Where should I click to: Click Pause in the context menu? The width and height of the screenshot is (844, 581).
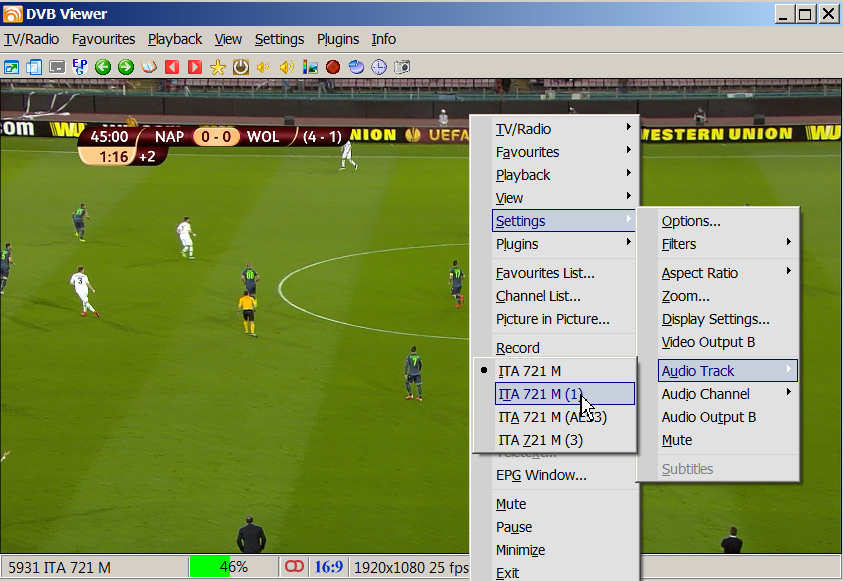pos(564,527)
